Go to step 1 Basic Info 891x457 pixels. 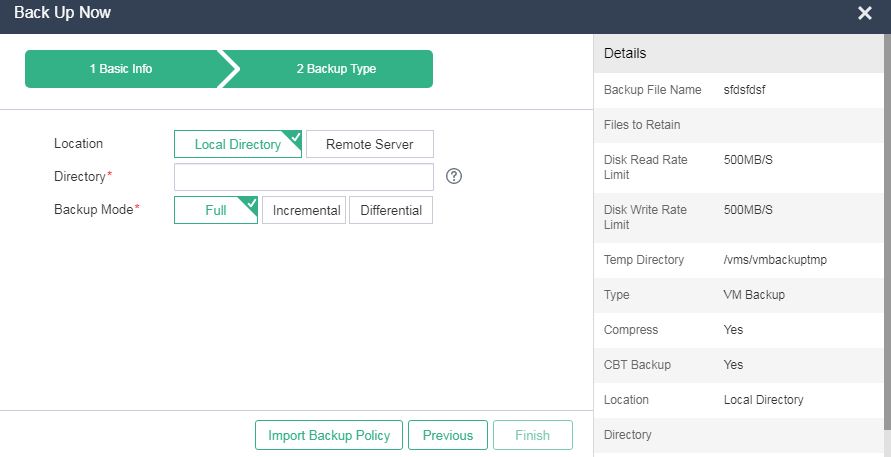point(121,69)
